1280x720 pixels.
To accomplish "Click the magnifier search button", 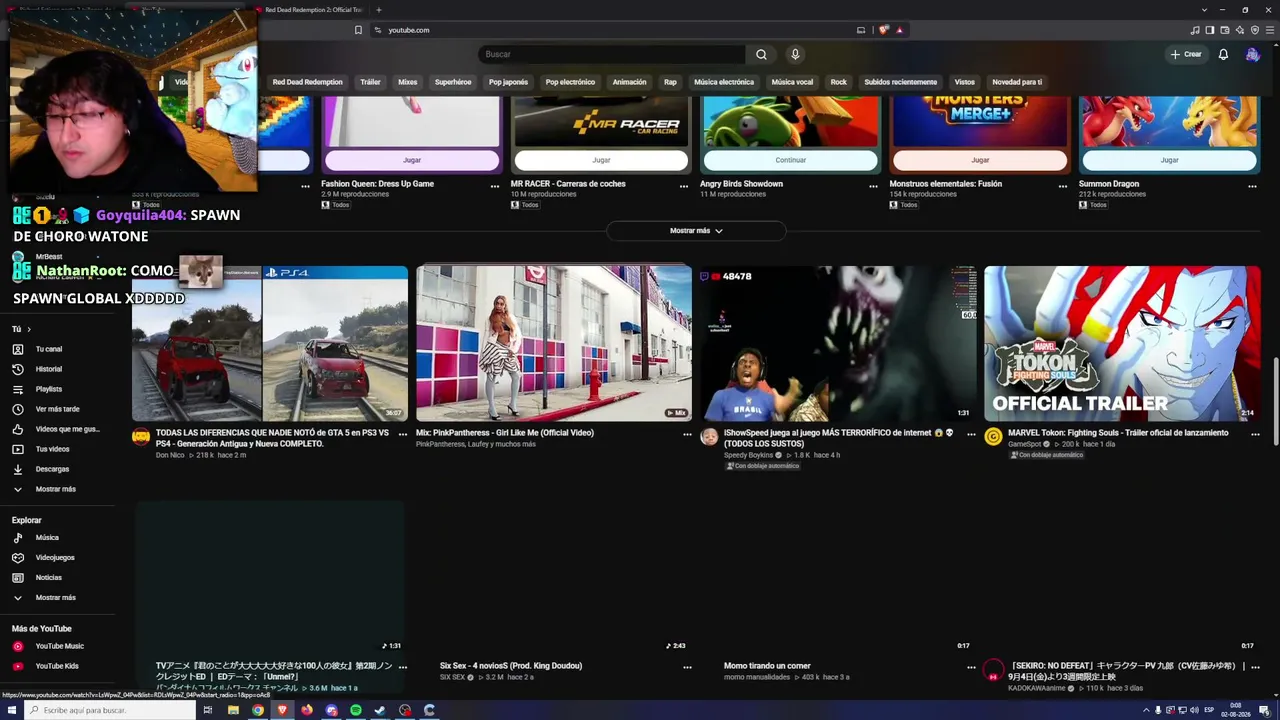I will (x=761, y=54).
